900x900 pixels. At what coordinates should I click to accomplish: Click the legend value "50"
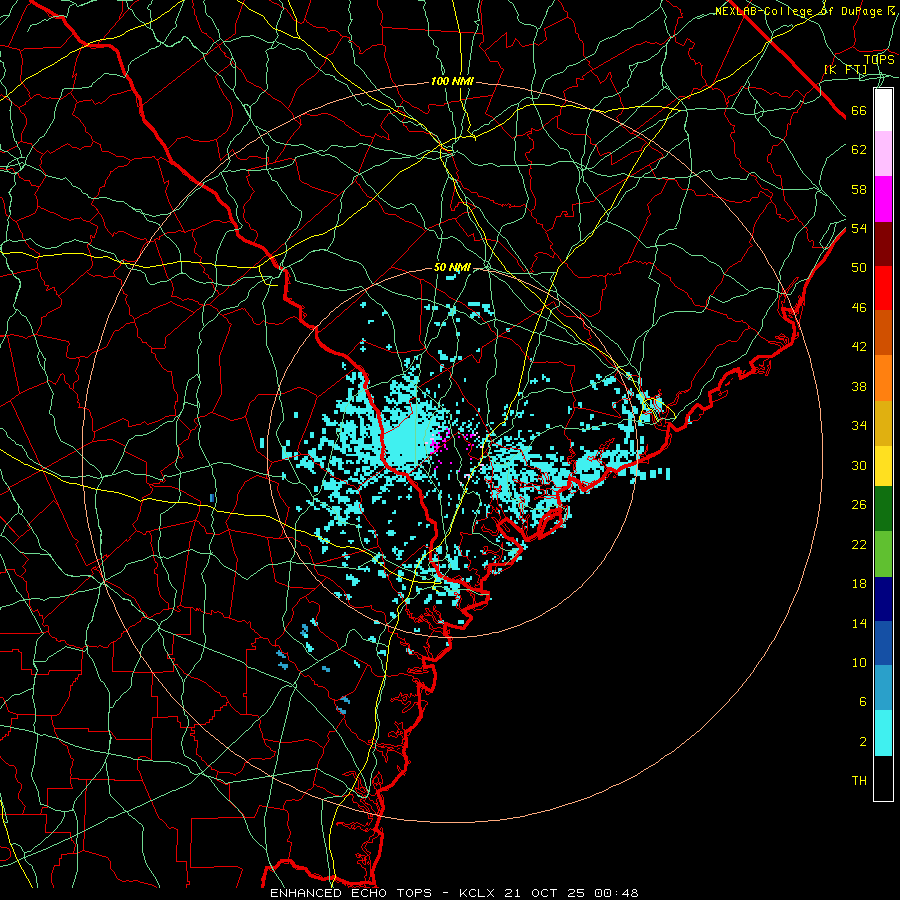(859, 268)
